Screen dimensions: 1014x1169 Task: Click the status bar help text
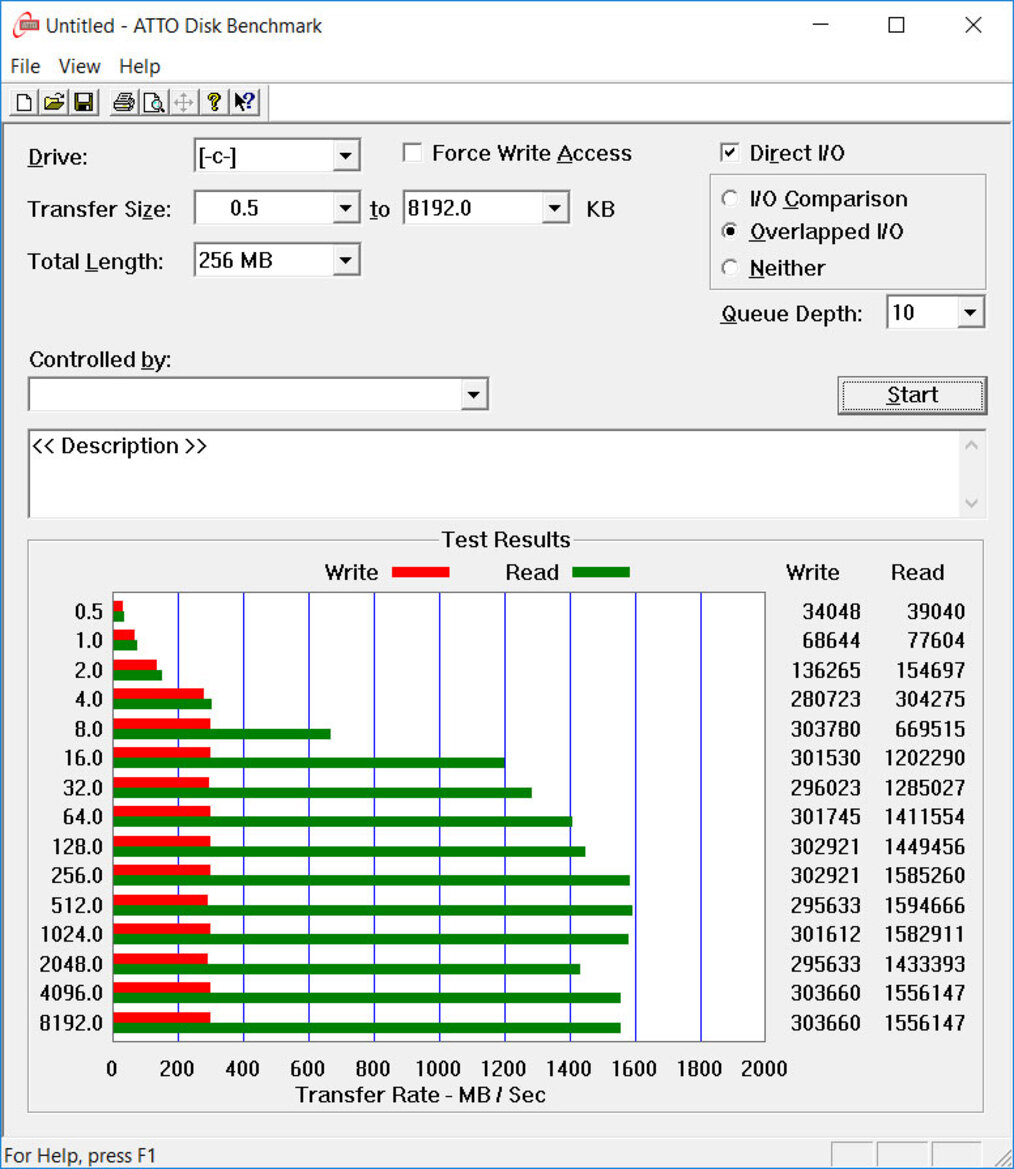tap(80, 1156)
